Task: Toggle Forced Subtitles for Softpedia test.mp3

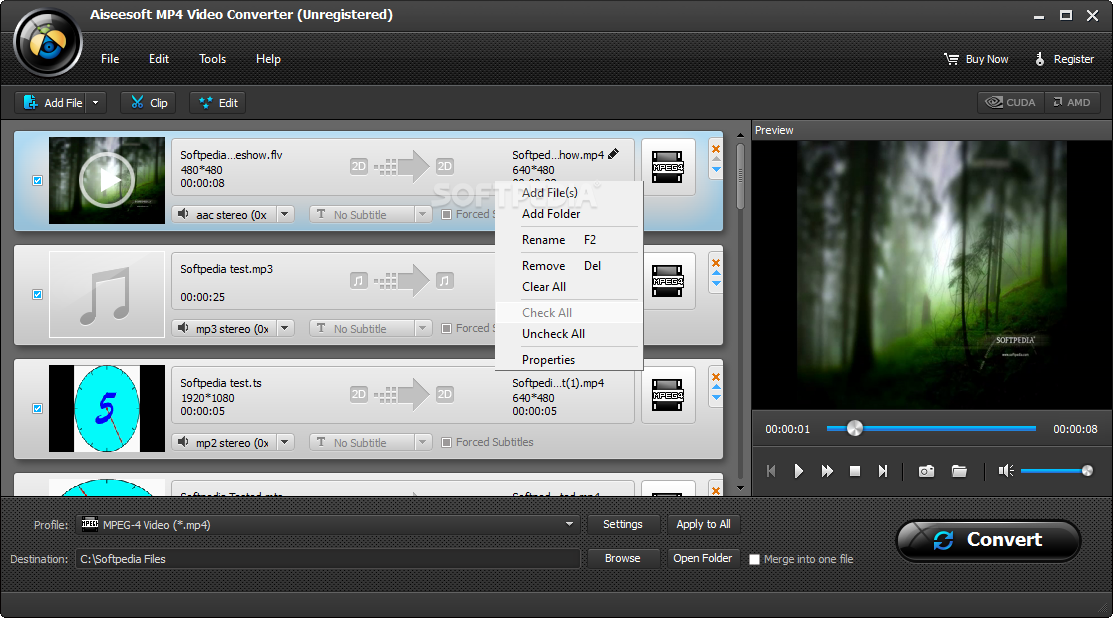Action: coord(446,329)
